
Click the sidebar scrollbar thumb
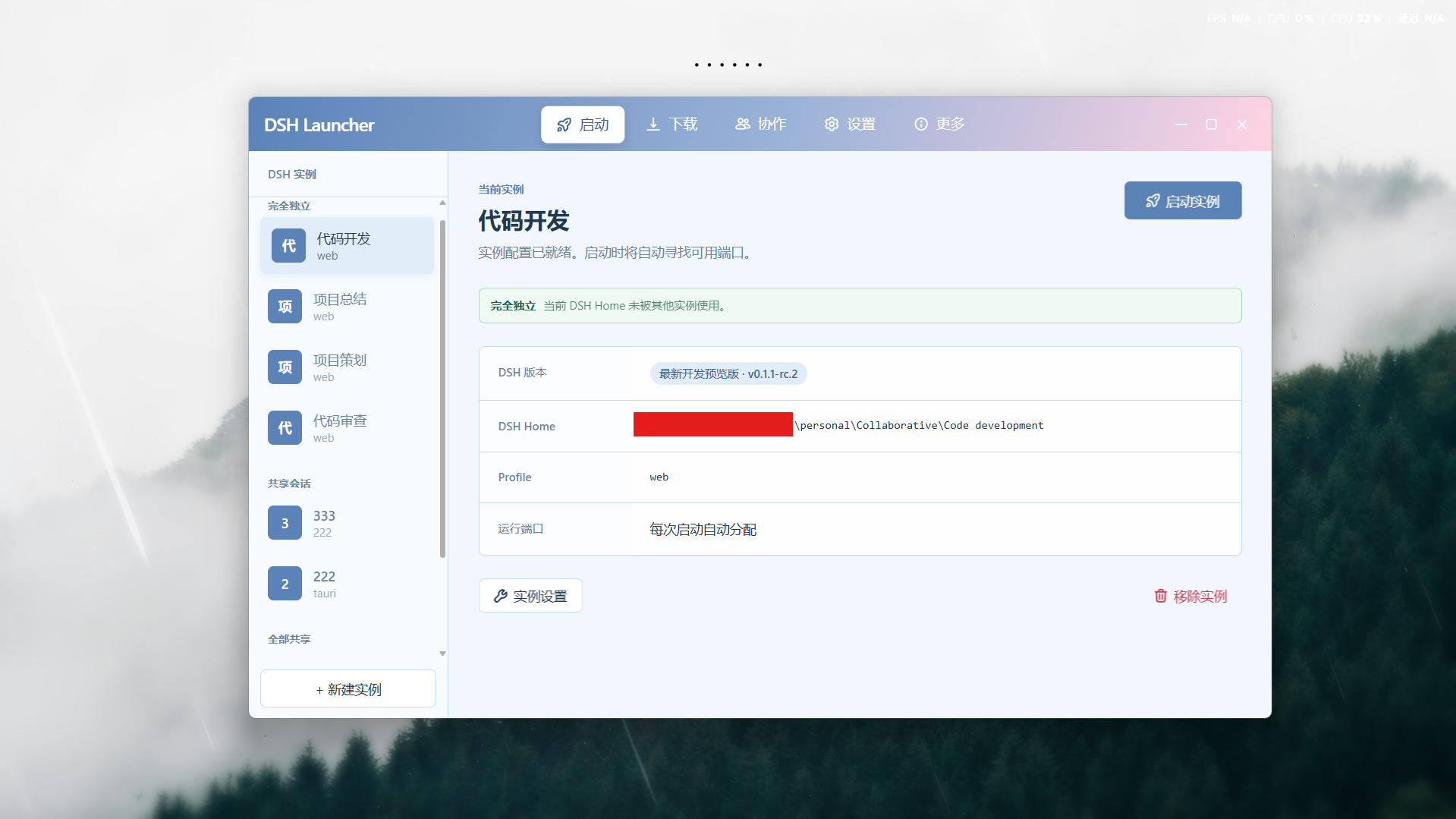tap(442, 389)
